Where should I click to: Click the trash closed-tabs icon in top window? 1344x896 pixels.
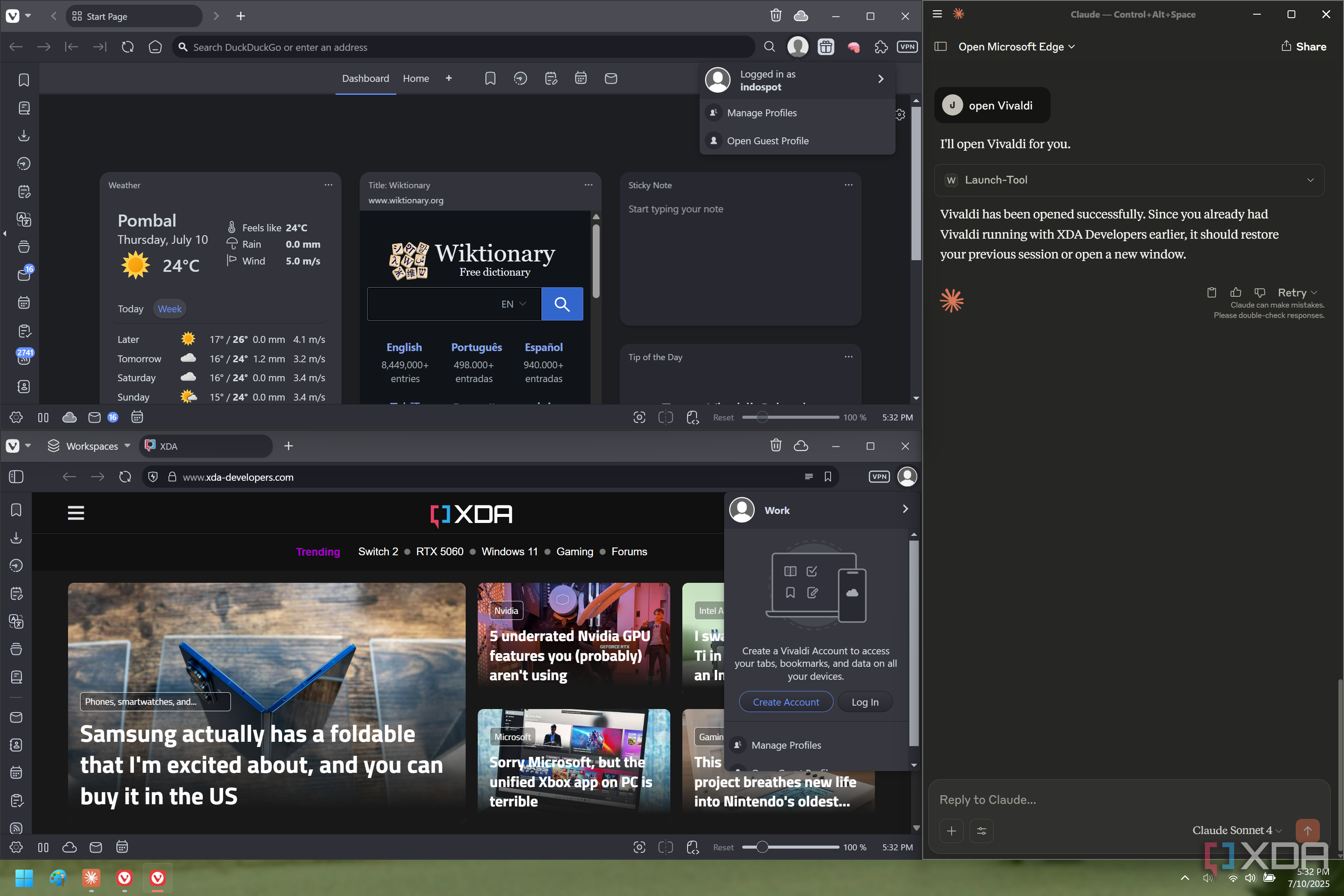tap(775, 16)
